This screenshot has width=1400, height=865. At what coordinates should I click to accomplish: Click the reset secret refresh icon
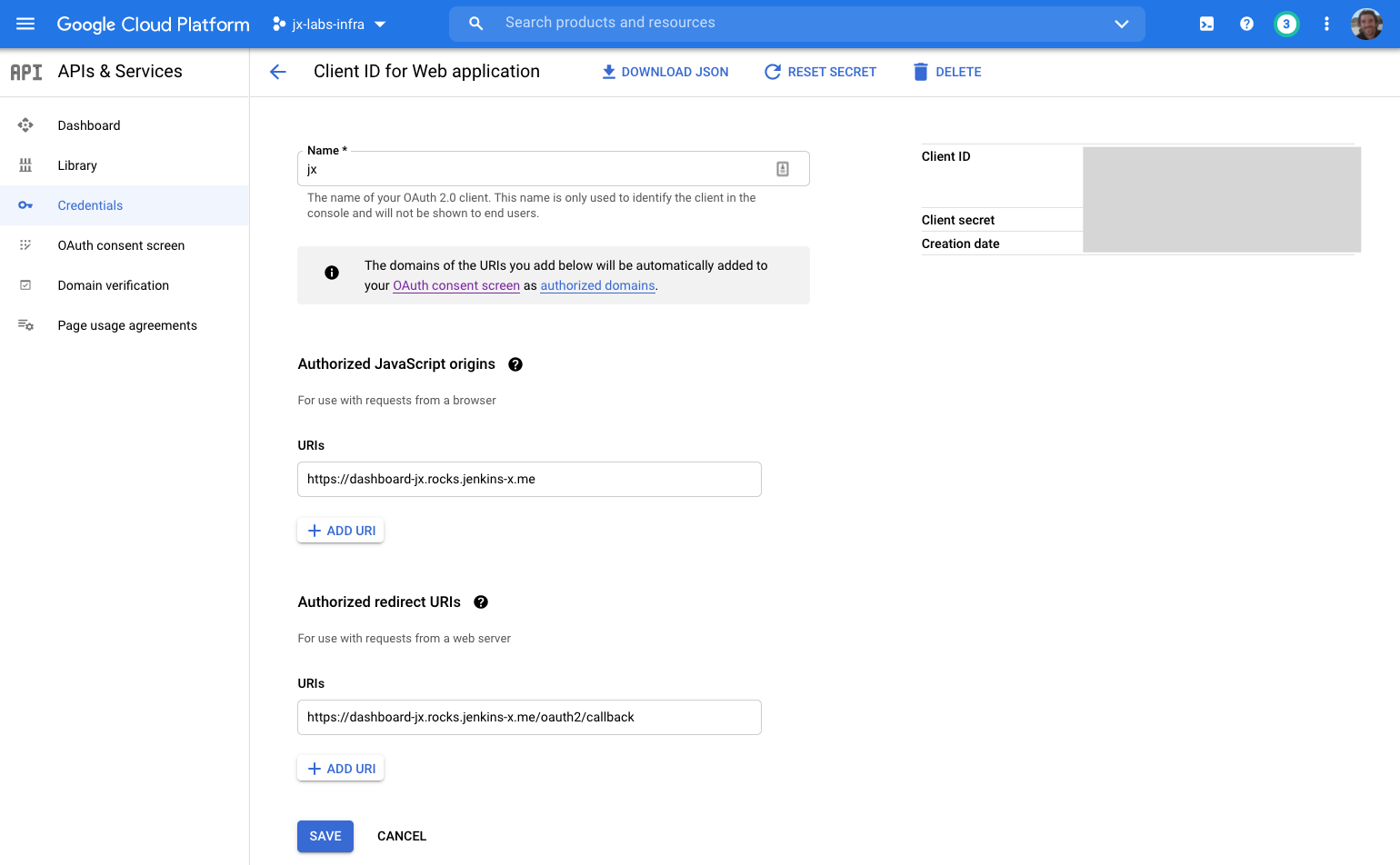point(773,72)
